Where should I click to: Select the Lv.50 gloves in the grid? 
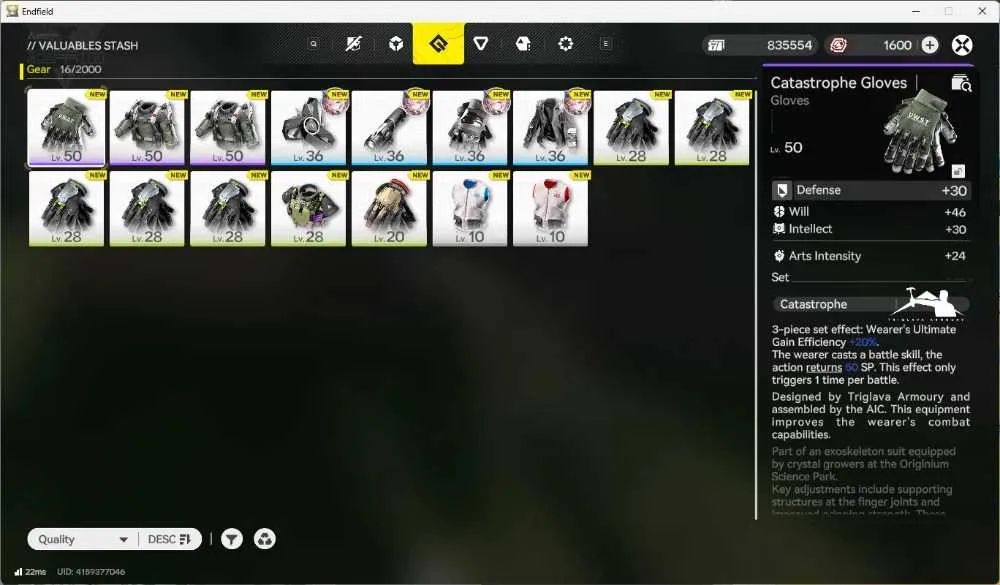tap(66, 127)
